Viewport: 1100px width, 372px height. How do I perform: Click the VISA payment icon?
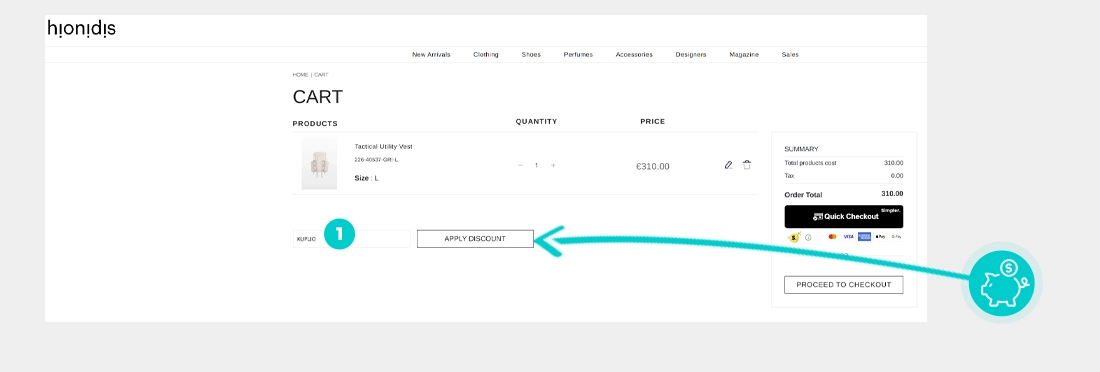coord(848,237)
